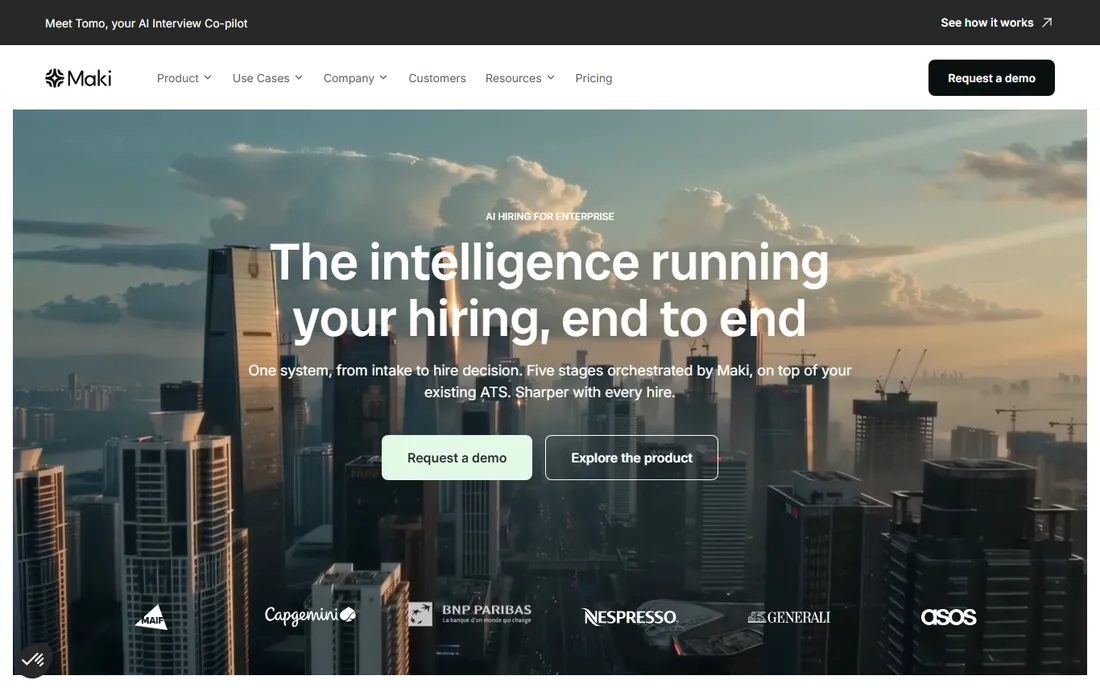Open the Company dropdown menu
This screenshot has width=1100, height=688.
point(355,78)
